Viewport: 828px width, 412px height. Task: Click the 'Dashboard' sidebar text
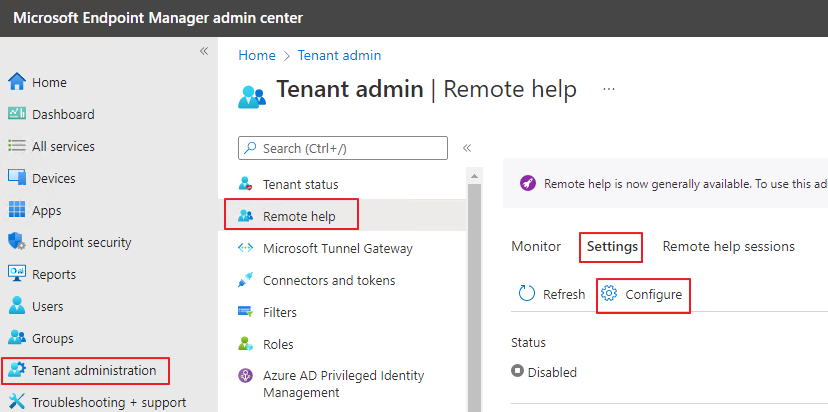click(63, 114)
